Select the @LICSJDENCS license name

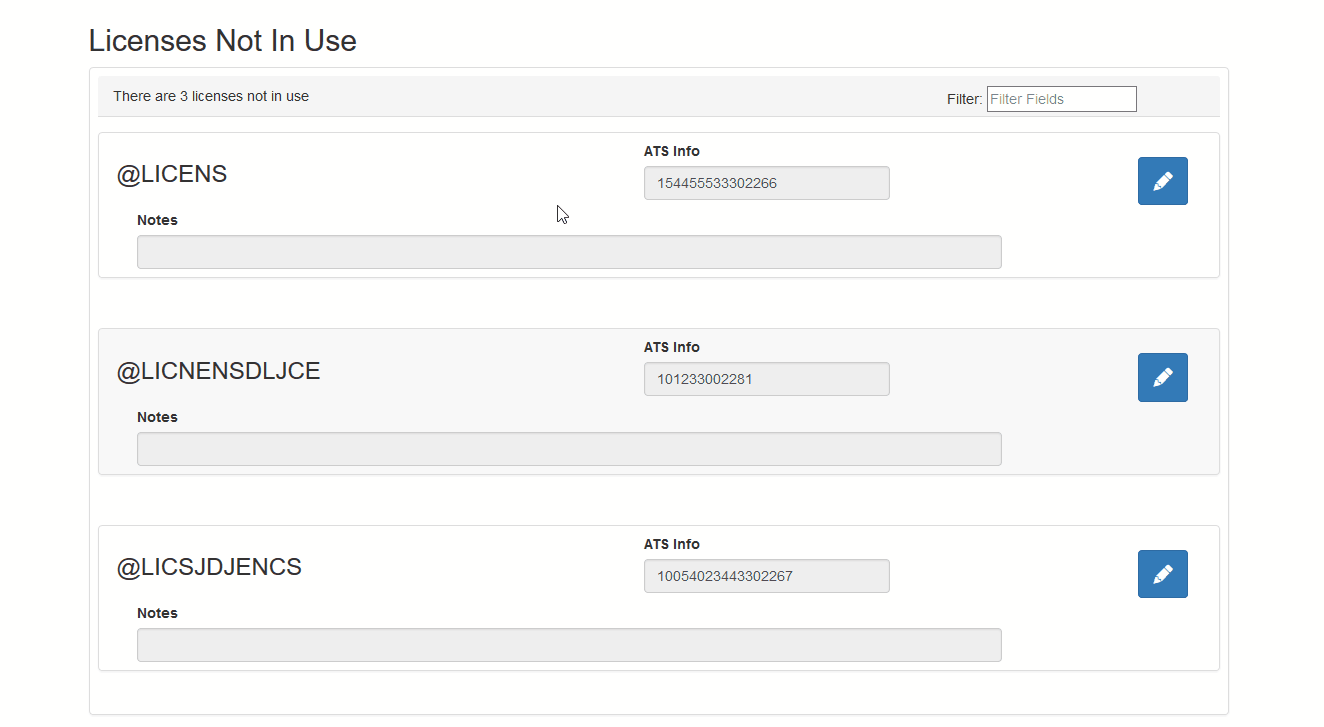click(210, 567)
